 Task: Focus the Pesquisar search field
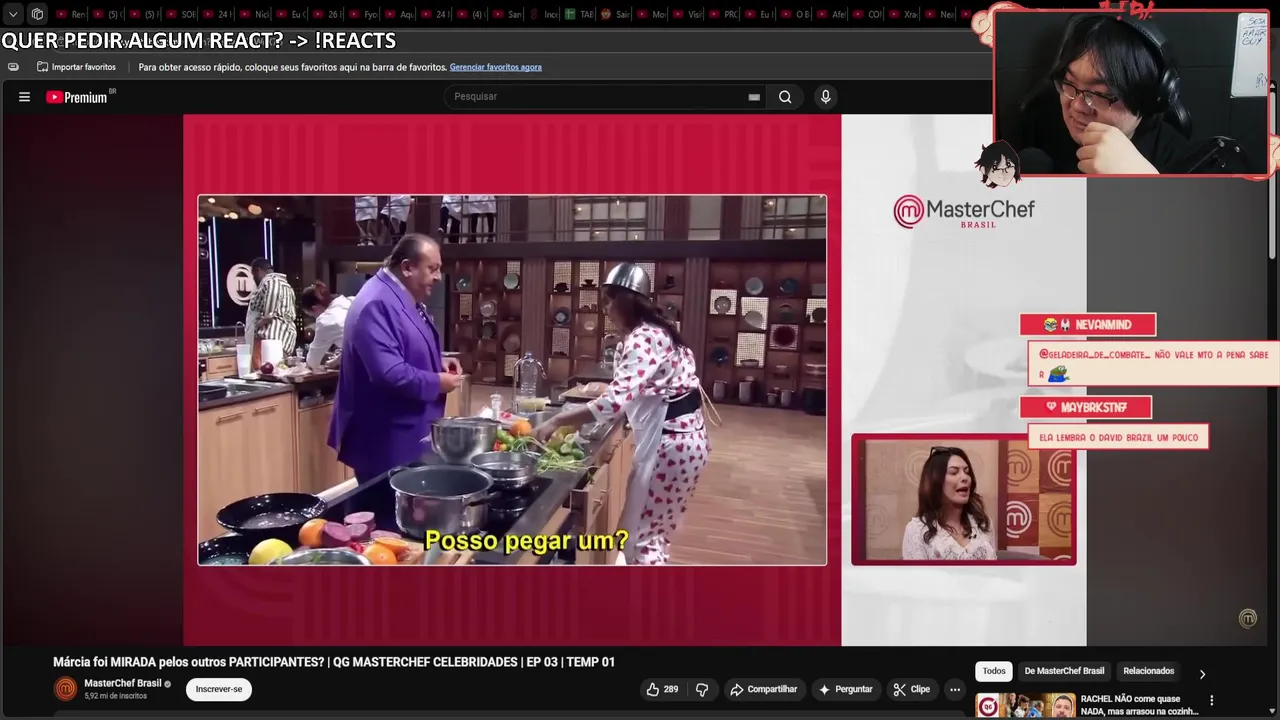click(x=605, y=97)
